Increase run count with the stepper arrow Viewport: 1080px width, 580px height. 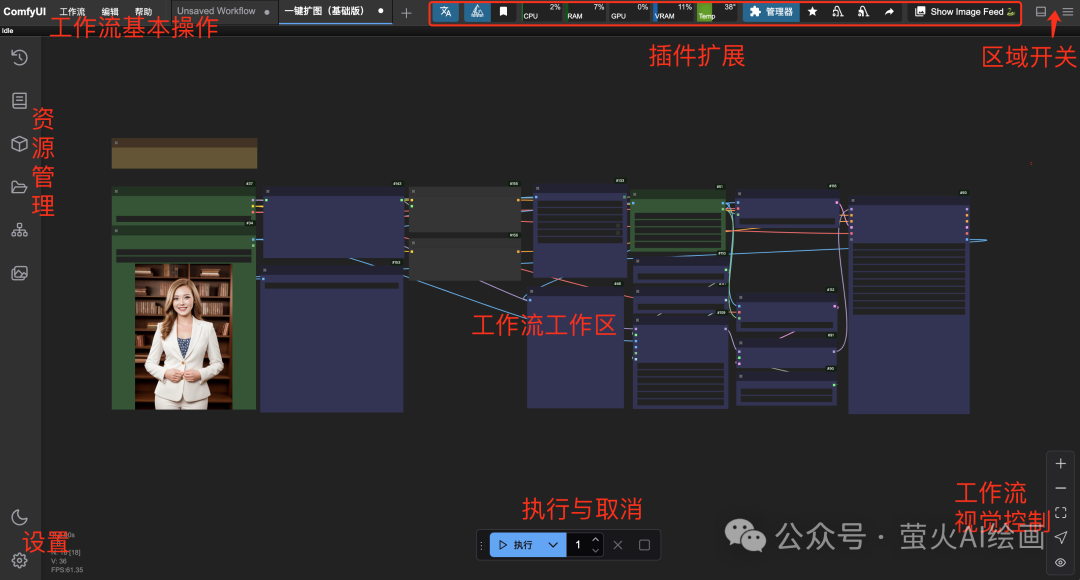coord(596,540)
